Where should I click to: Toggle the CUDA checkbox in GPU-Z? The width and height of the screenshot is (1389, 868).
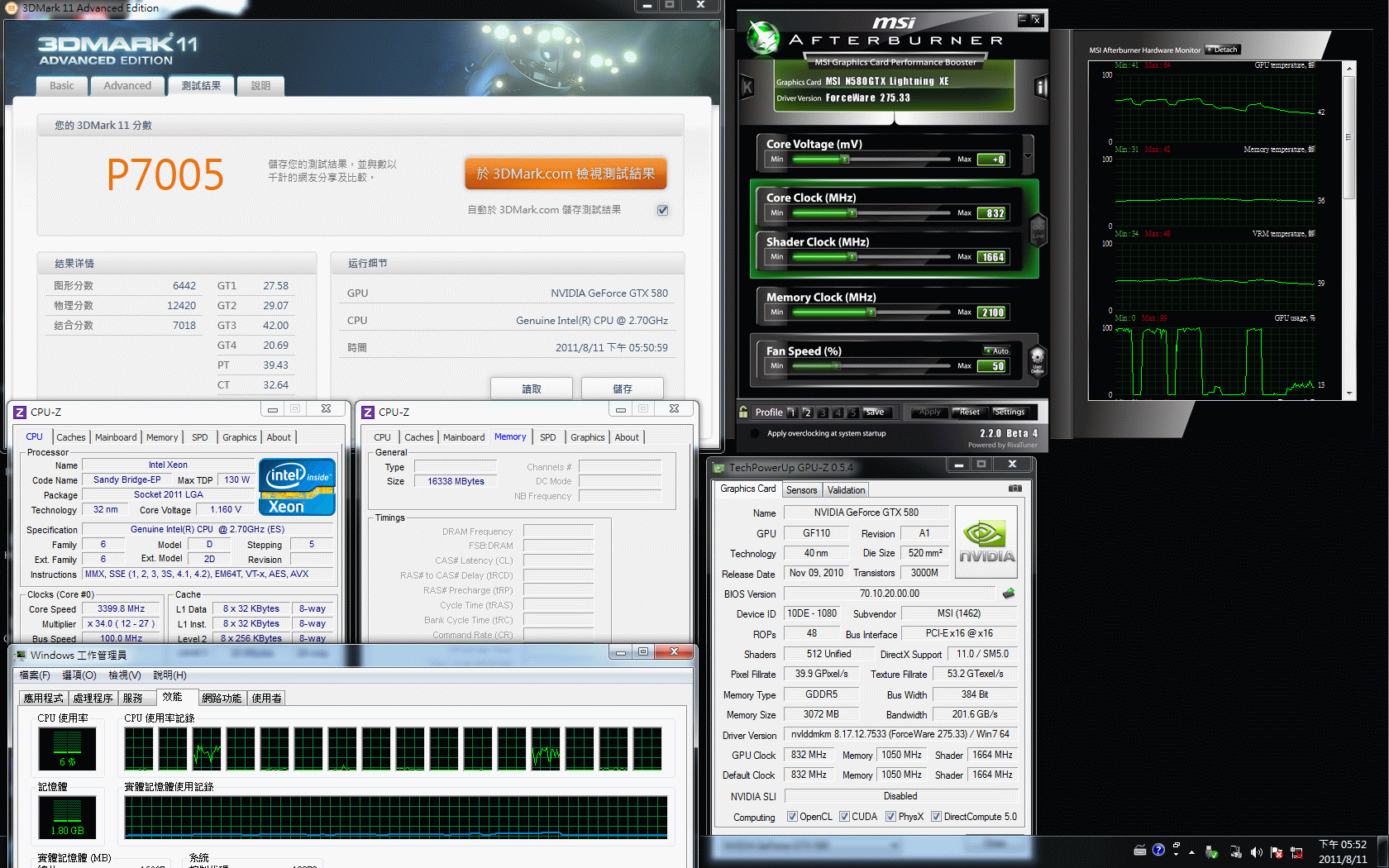coord(844,817)
